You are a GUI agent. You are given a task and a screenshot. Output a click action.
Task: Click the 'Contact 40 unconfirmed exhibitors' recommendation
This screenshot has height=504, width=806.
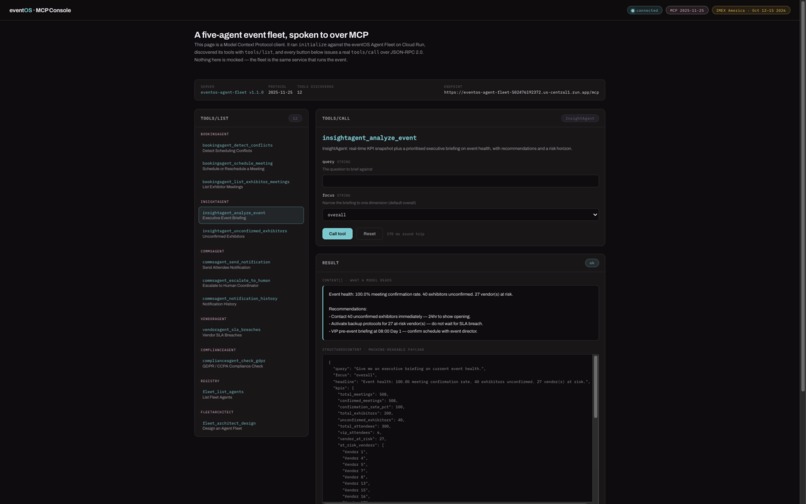click(x=399, y=316)
